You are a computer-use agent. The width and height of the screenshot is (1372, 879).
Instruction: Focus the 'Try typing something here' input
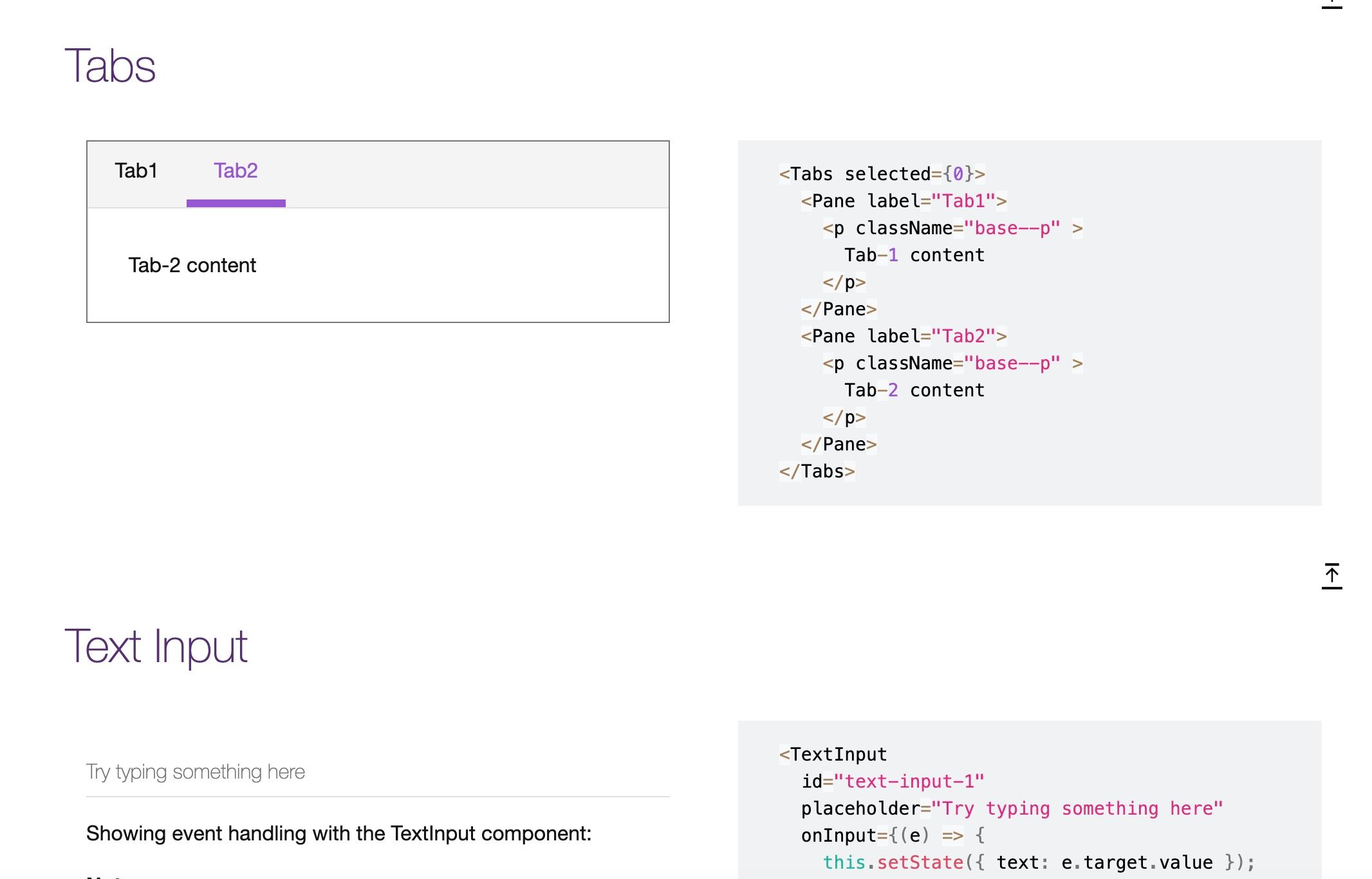[377, 772]
